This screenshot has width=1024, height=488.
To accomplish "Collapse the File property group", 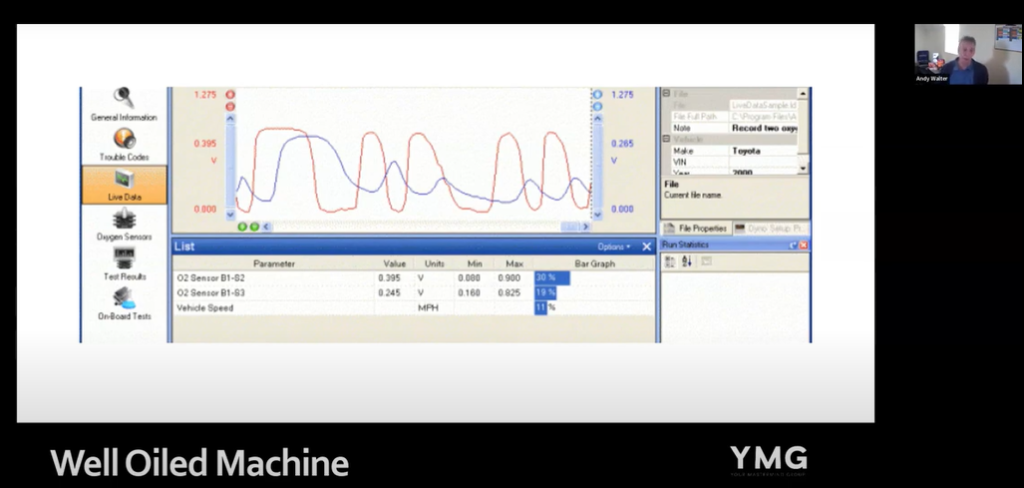I will (x=666, y=93).
